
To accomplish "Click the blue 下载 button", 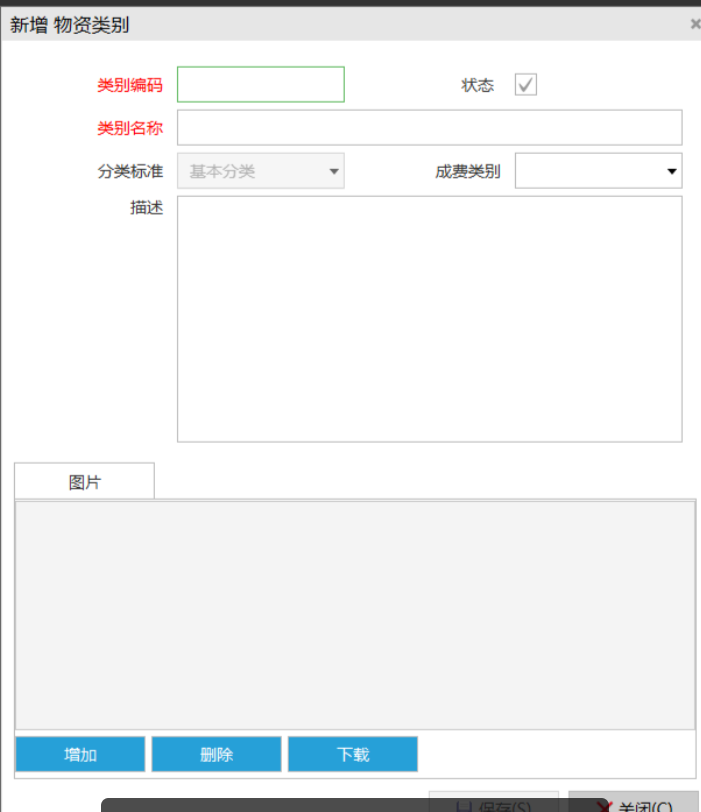I will coord(353,754).
